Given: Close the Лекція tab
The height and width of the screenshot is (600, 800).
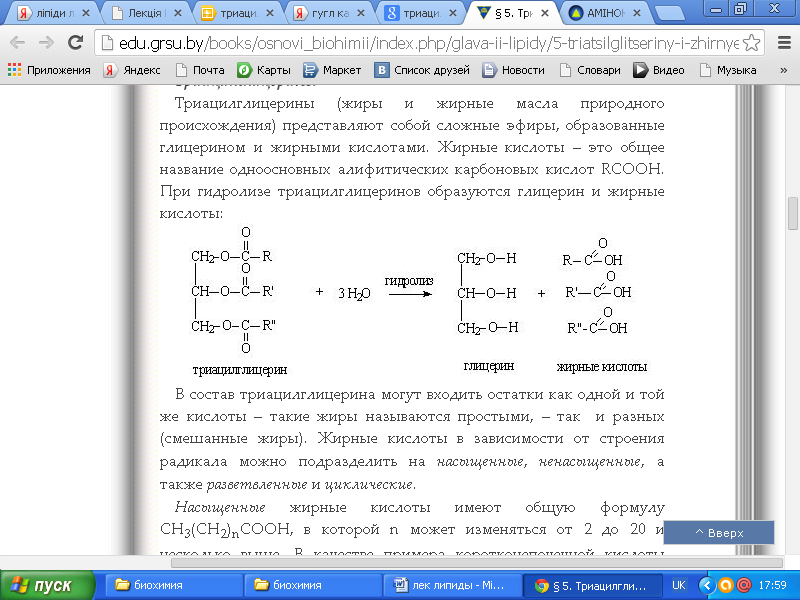Looking at the screenshot, I should pos(178,13).
